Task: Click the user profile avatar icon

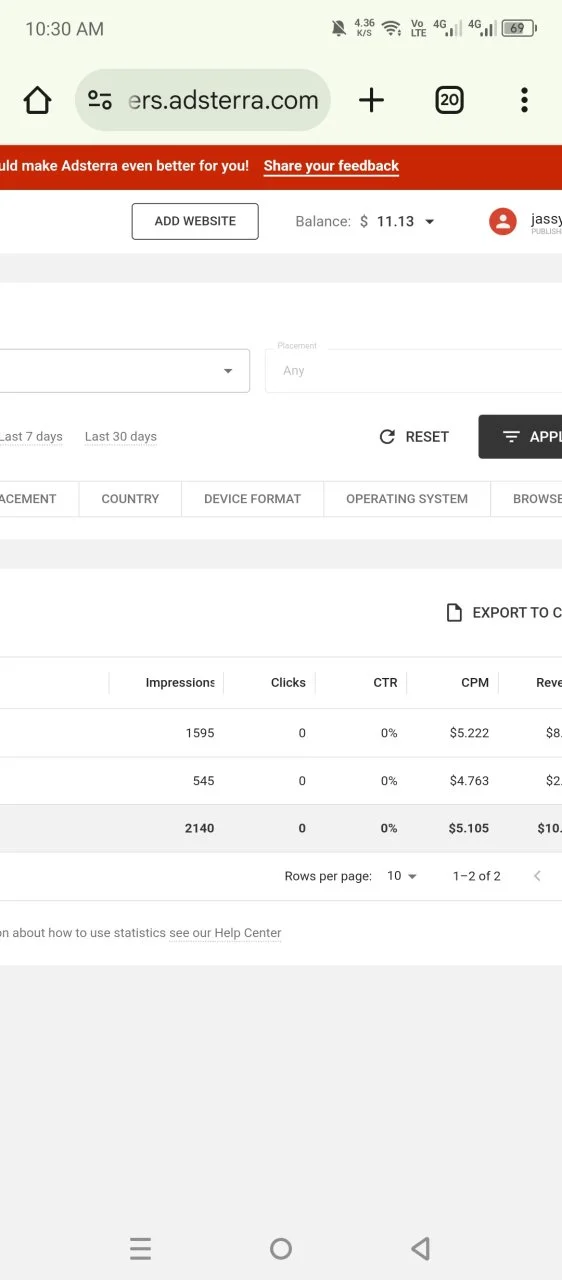Action: [x=502, y=222]
